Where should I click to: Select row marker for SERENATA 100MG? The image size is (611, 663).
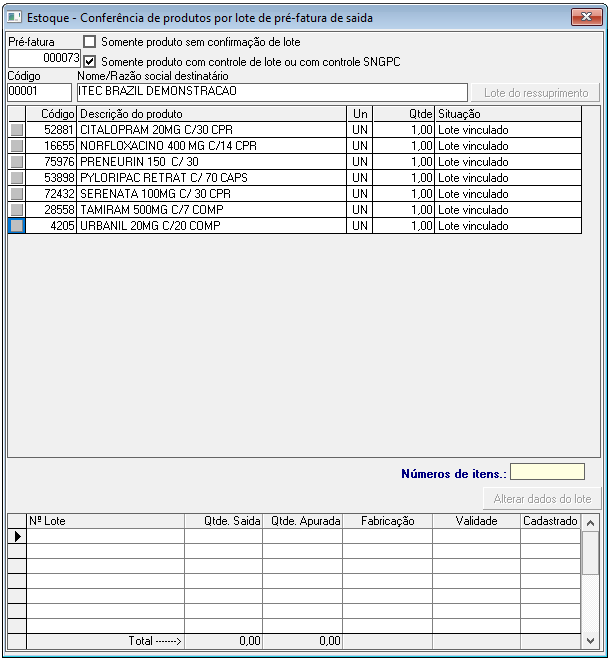click(x=17, y=194)
